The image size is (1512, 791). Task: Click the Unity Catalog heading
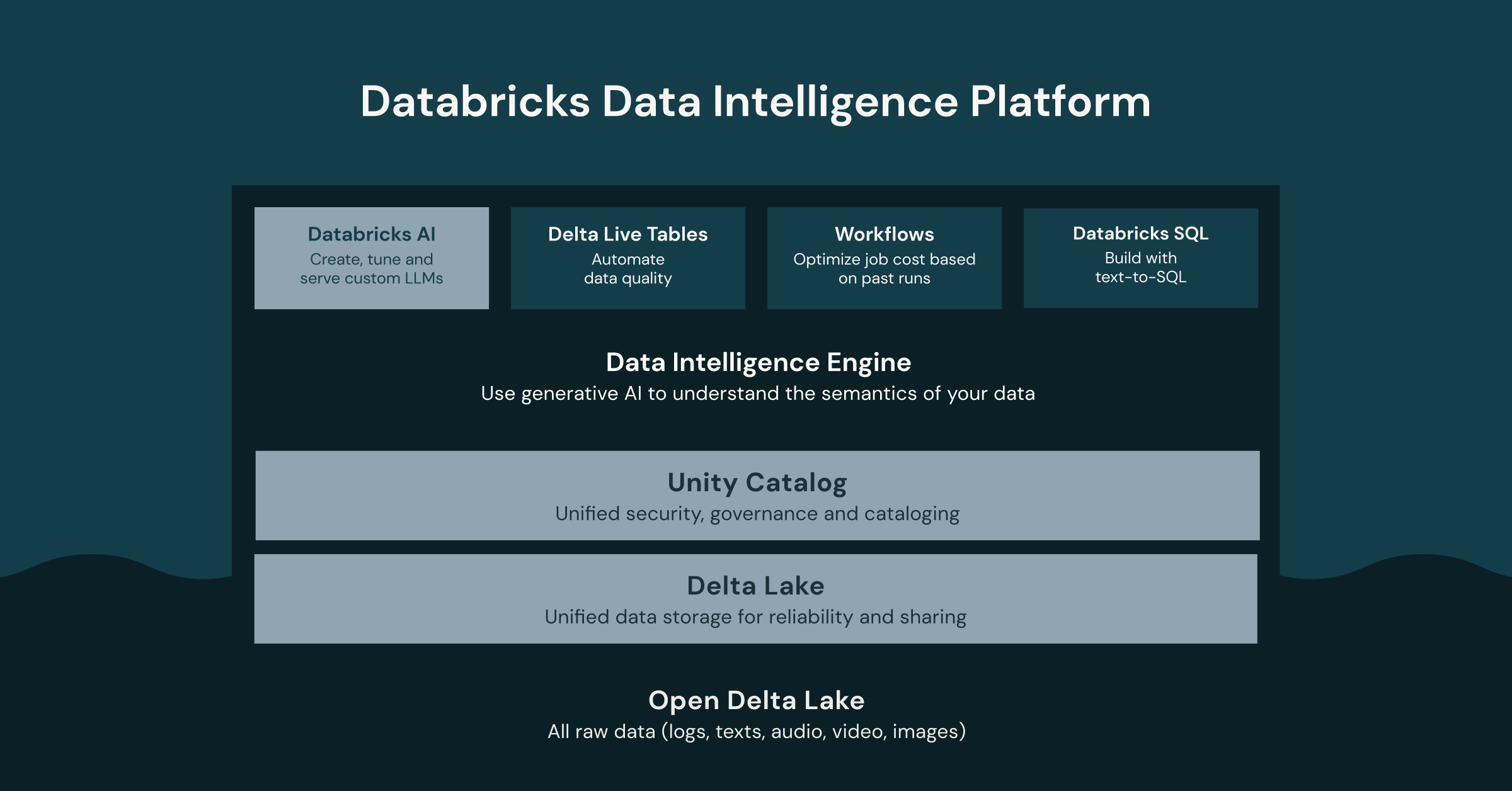tap(757, 483)
